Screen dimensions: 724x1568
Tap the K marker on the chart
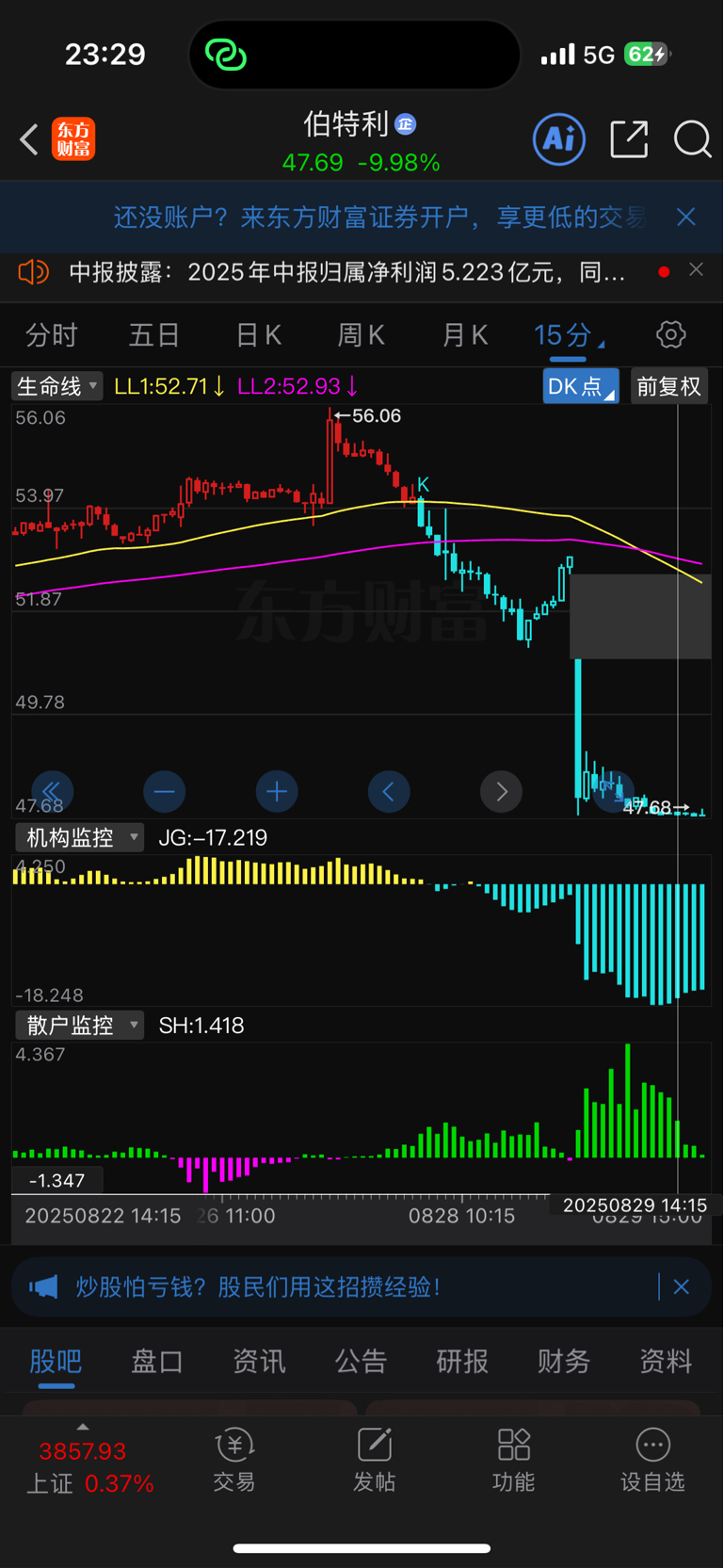423,484
